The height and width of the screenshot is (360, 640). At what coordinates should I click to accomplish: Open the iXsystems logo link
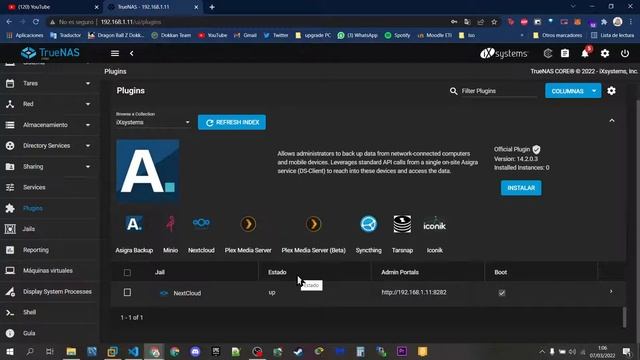tap(504, 53)
